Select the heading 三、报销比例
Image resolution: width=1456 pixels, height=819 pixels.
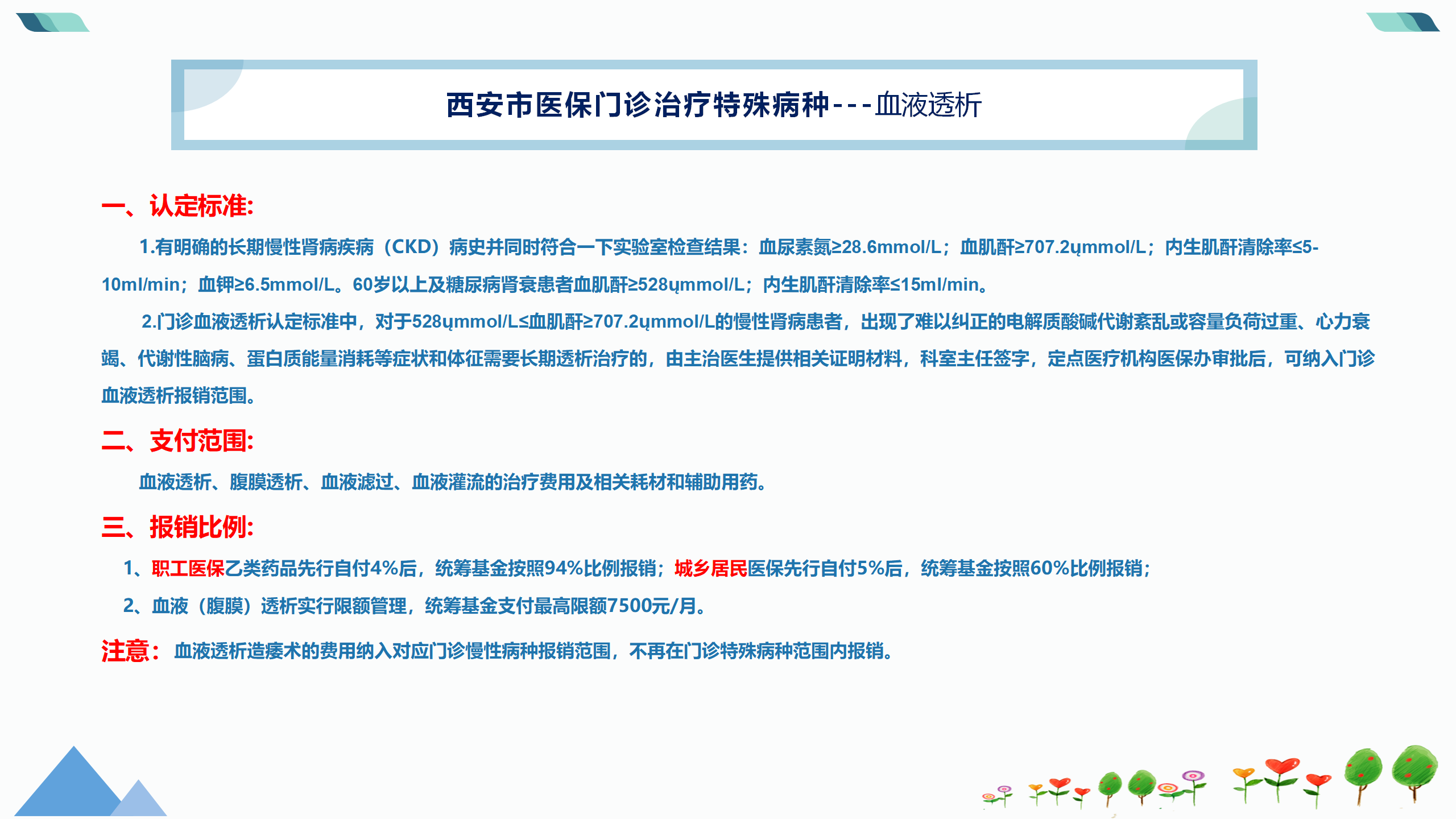click(x=177, y=527)
